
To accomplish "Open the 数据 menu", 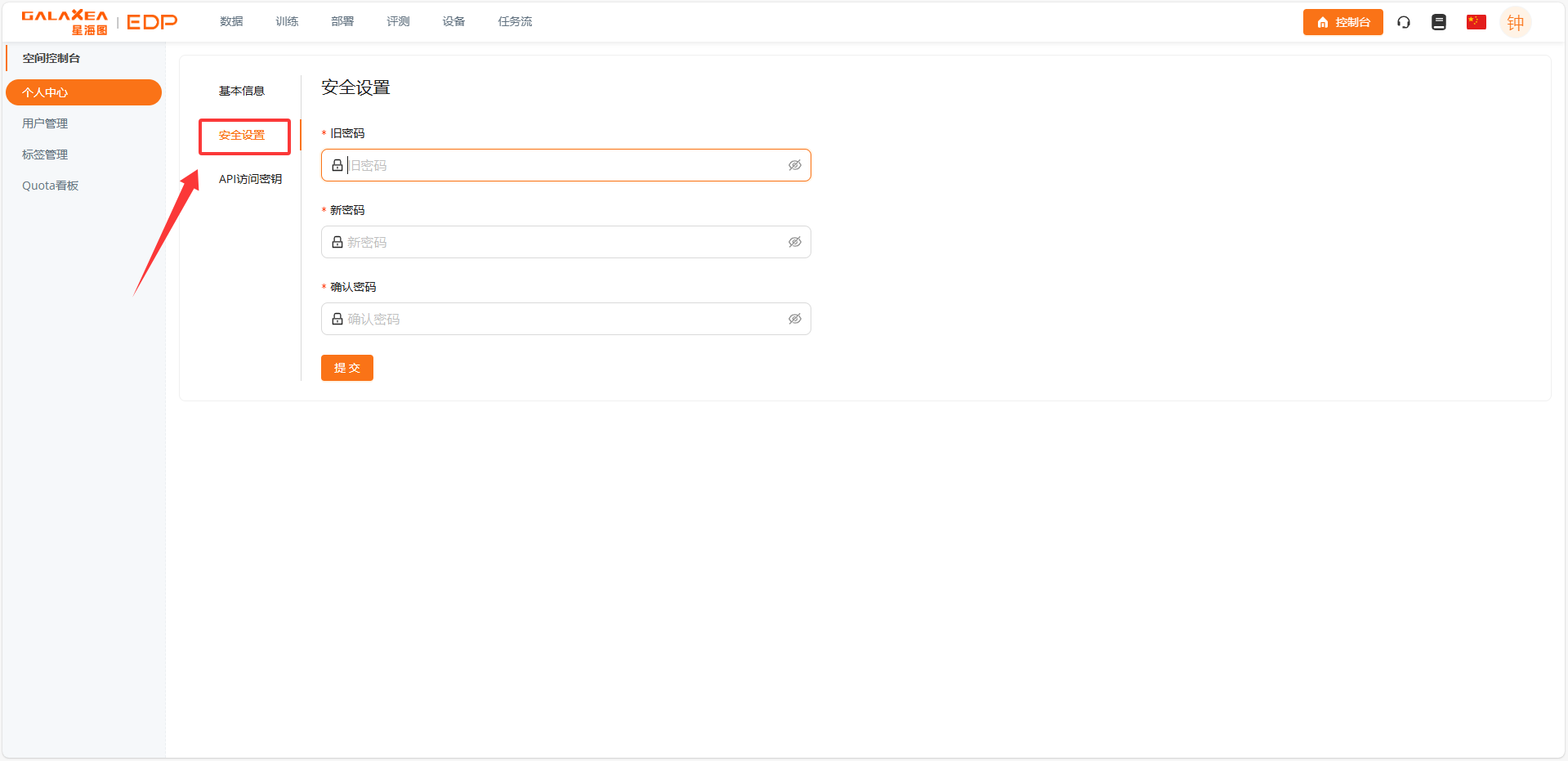I will click(231, 21).
